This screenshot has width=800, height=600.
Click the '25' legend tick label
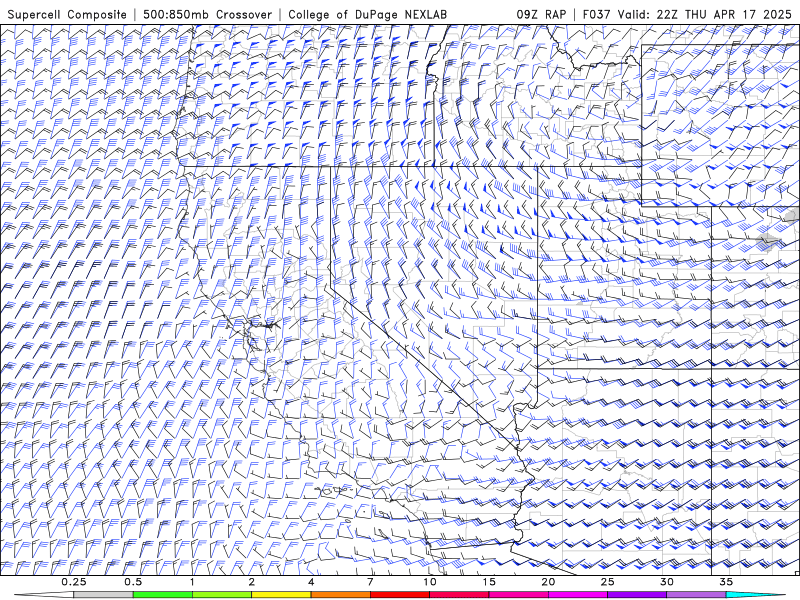(608, 582)
